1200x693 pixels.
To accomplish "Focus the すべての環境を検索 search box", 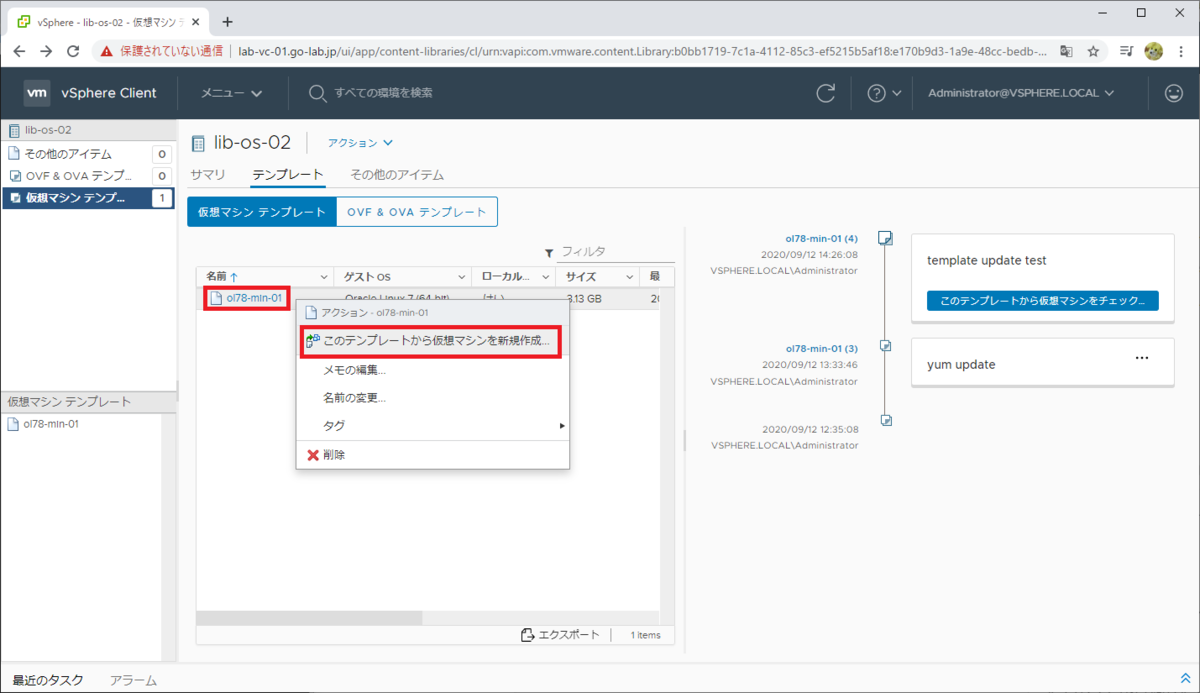I will point(384,93).
